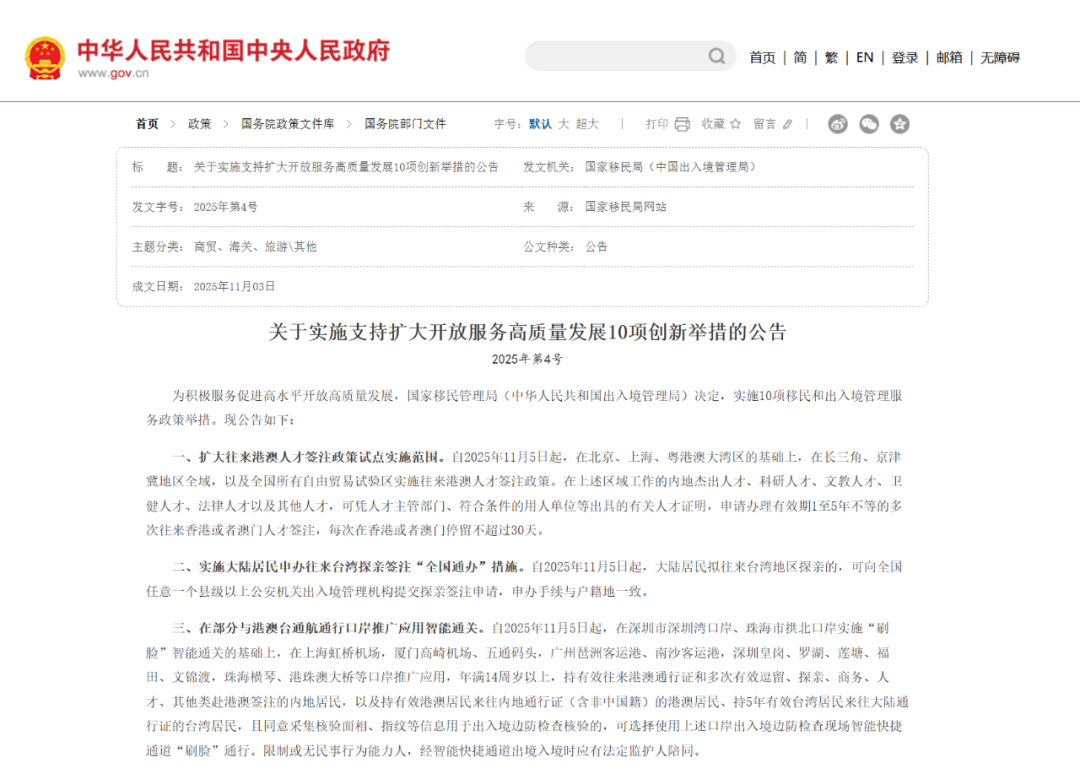Viewport: 1080px width, 774px height.
Task: Click the pencil icon next to 留言
Action: click(x=787, y=124)
